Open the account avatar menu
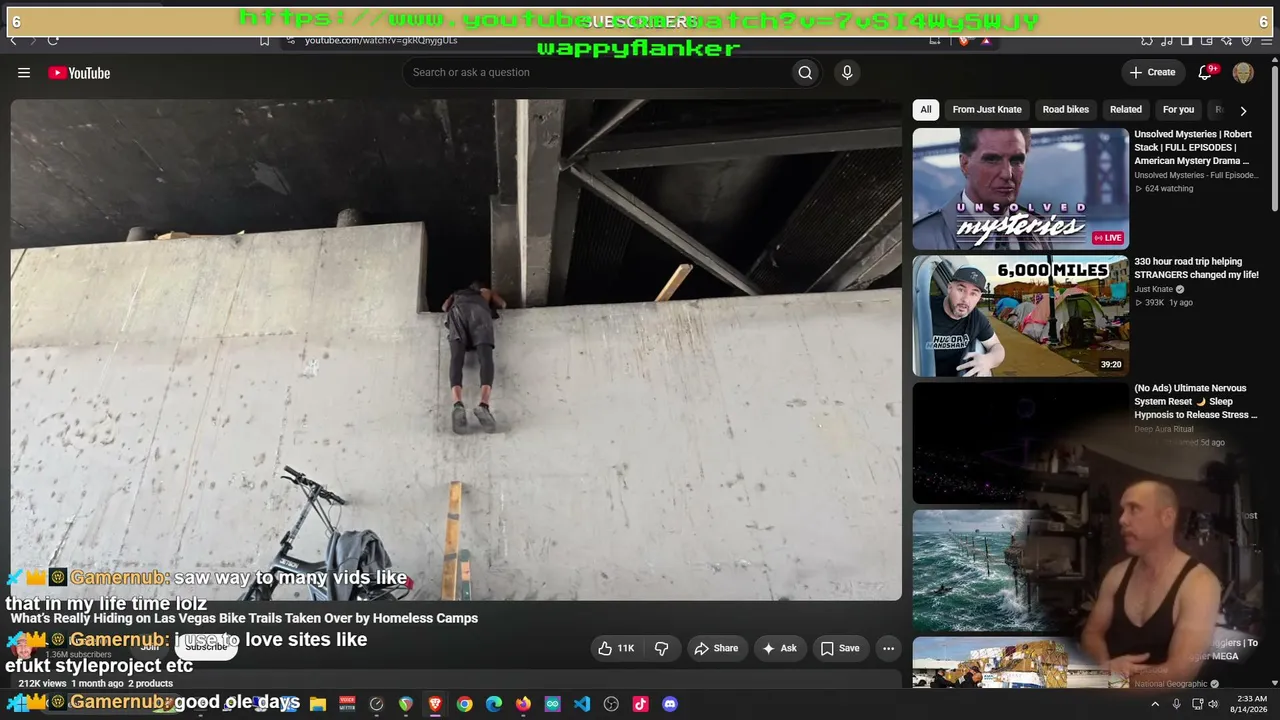Viewport: 1280px width, 720px height. (1243, 73)
